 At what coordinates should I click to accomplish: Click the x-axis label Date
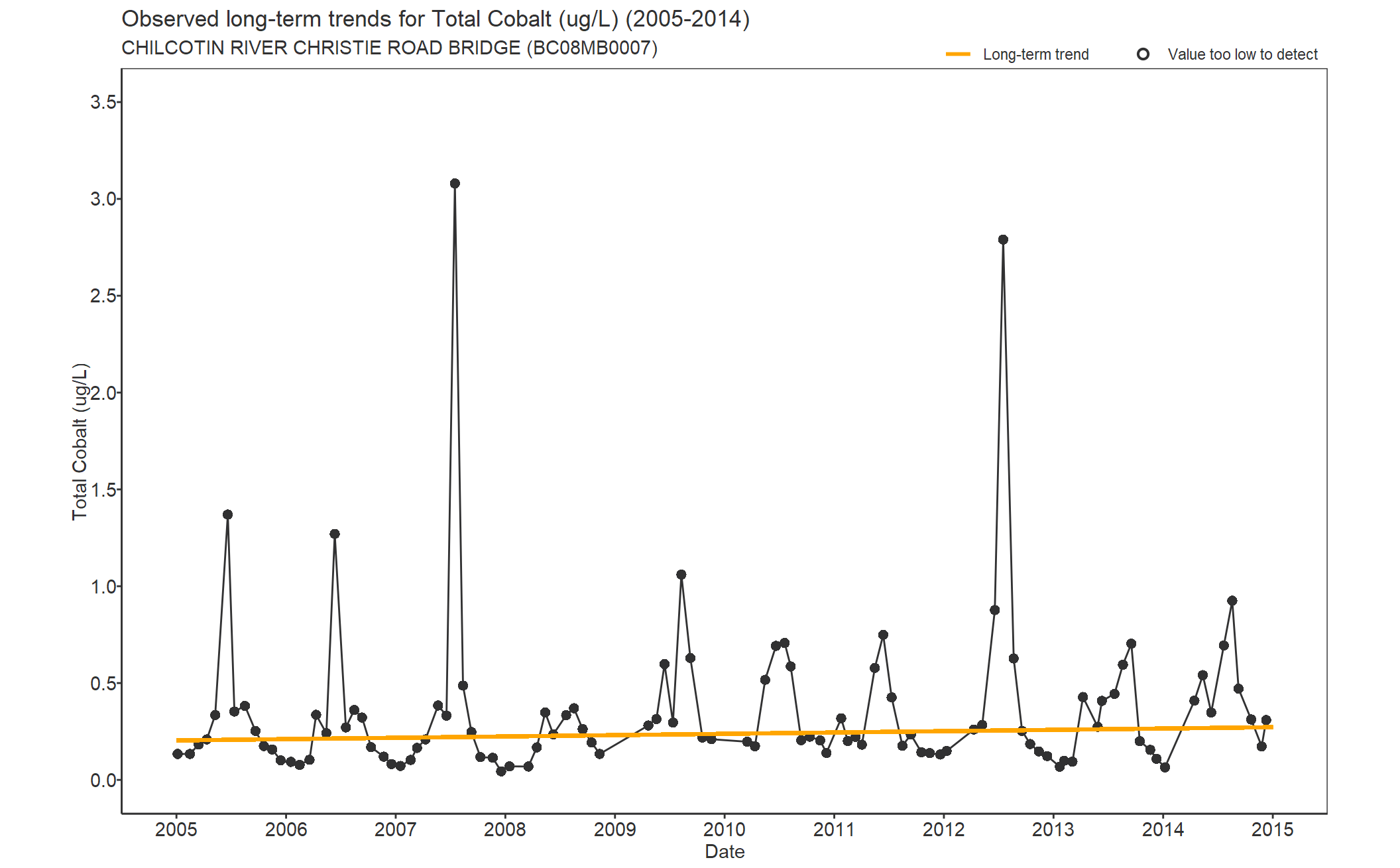click(x=725, y=851)
